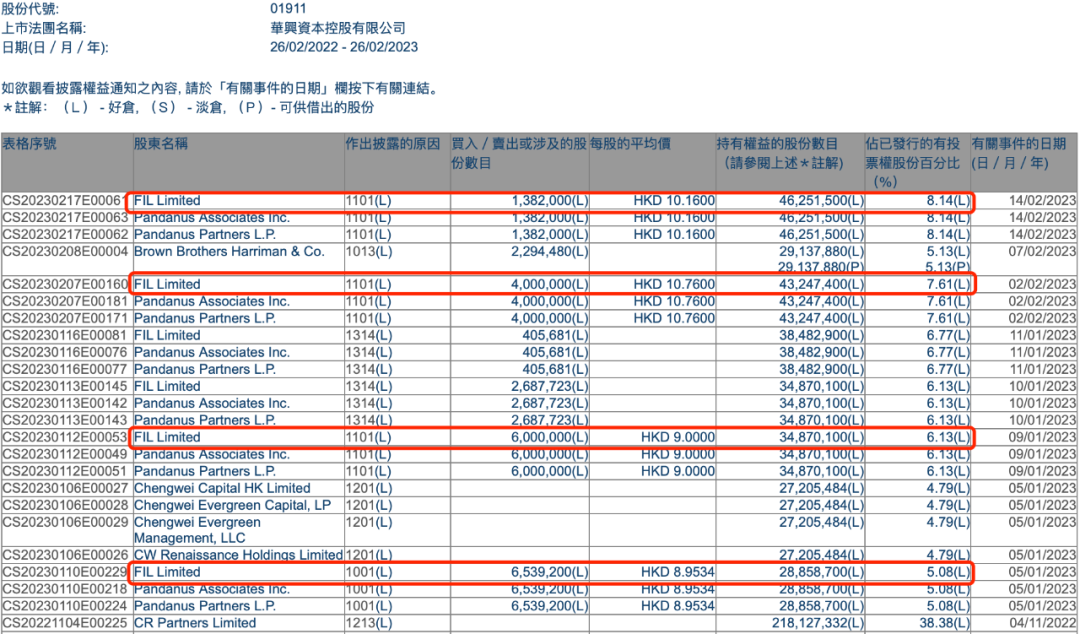Click disclosure reason code 1013(L)
Viewport: 1080px width, 634px height.
(x=368, y=252)
